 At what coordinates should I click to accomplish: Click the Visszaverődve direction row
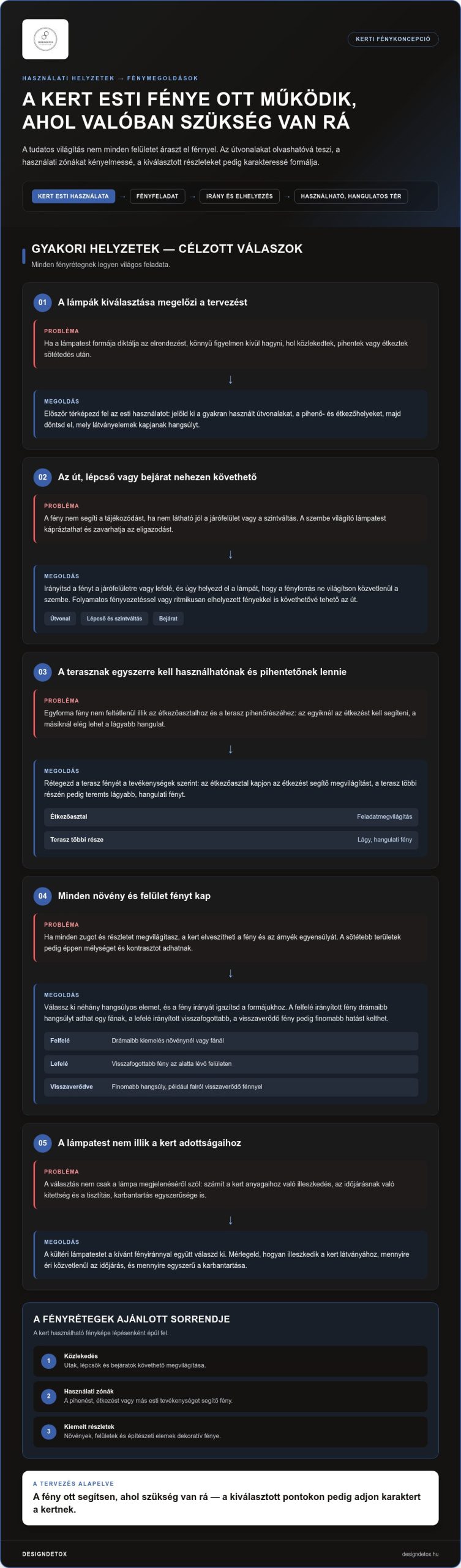[231, 1087]
